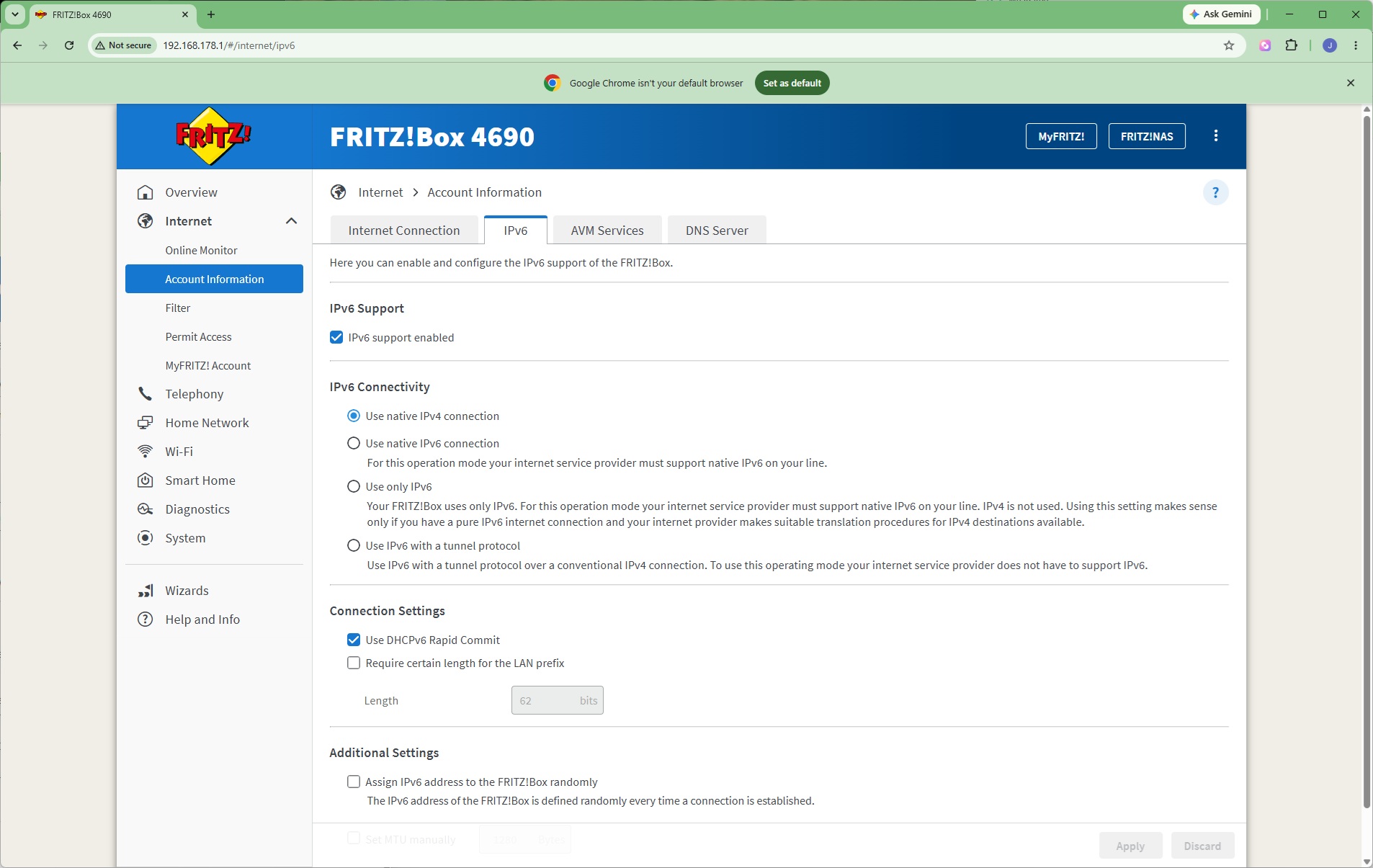Click the Internet breadcrumb link
This screenshot has width=1373, height=868.
pyautogui.click(x=380, y=192)
